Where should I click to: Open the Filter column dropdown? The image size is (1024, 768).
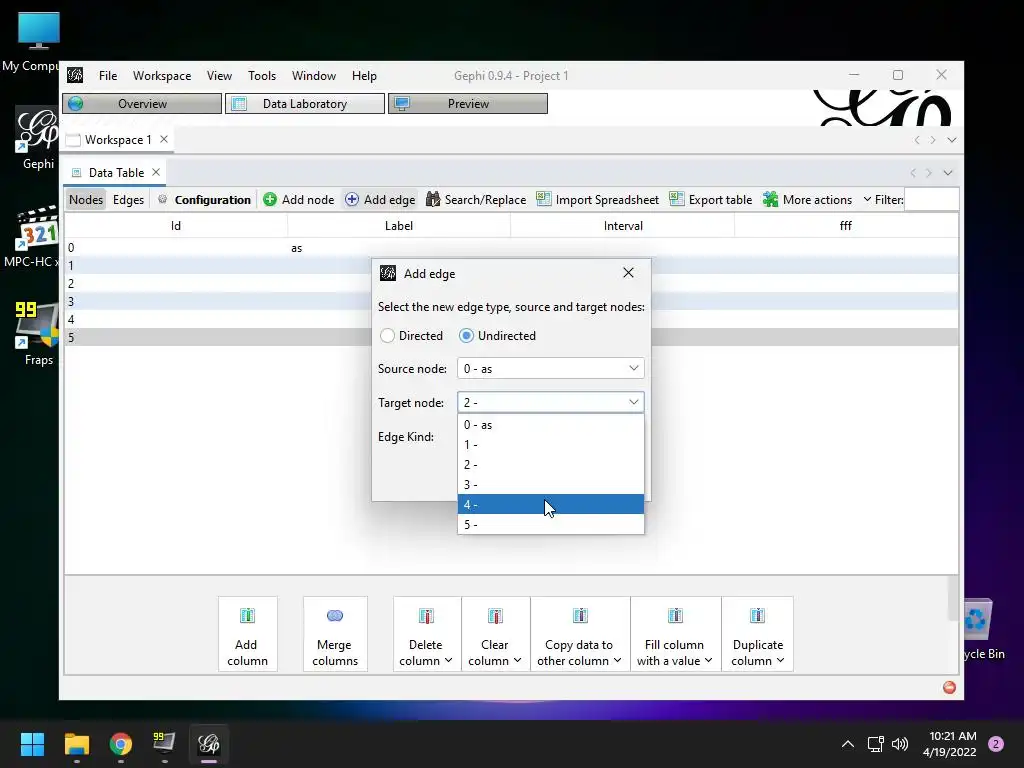click(867, 199)
